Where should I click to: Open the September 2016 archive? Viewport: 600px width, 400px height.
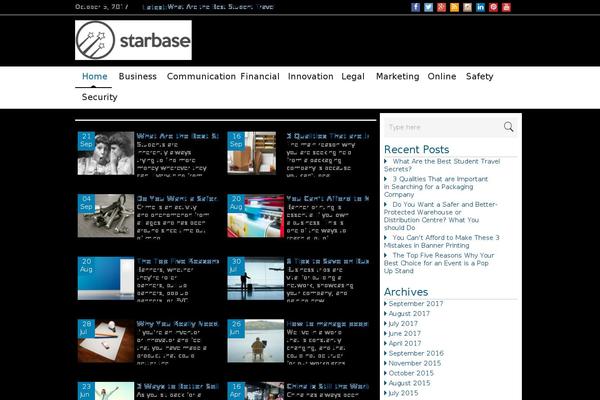coord(416,353)
